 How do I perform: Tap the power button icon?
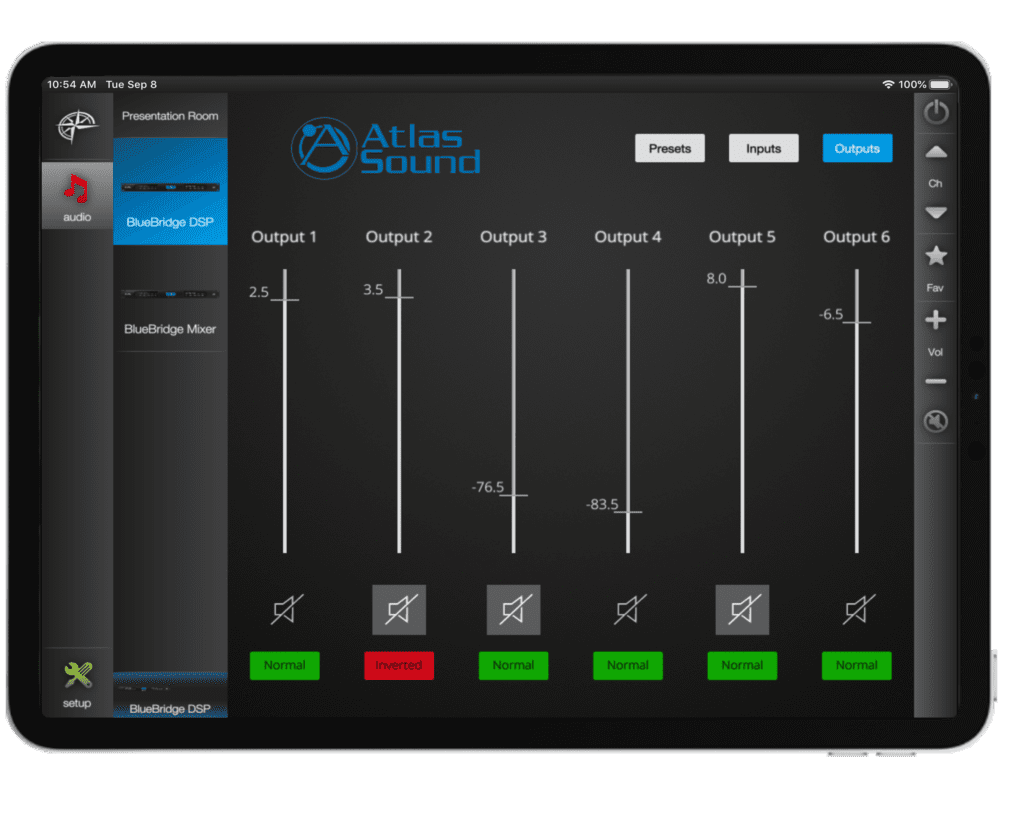tap(936, 112)
